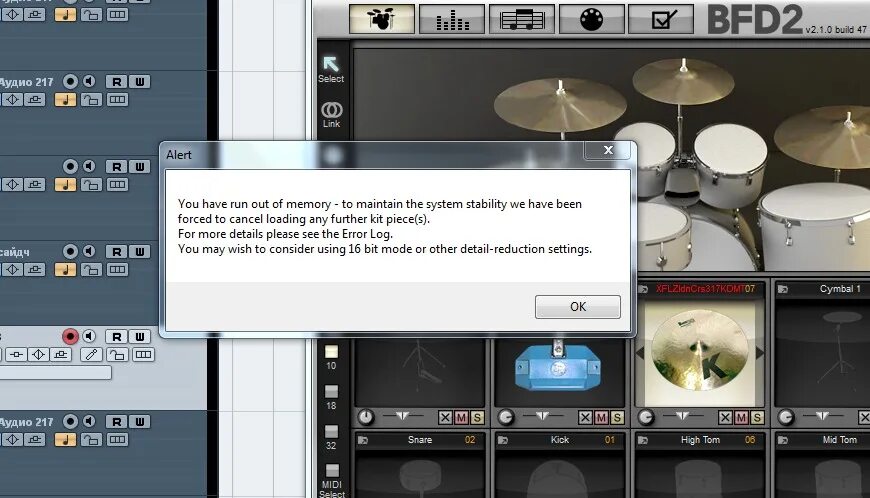Solo the hi-hat slot with S

pos(477,418)
